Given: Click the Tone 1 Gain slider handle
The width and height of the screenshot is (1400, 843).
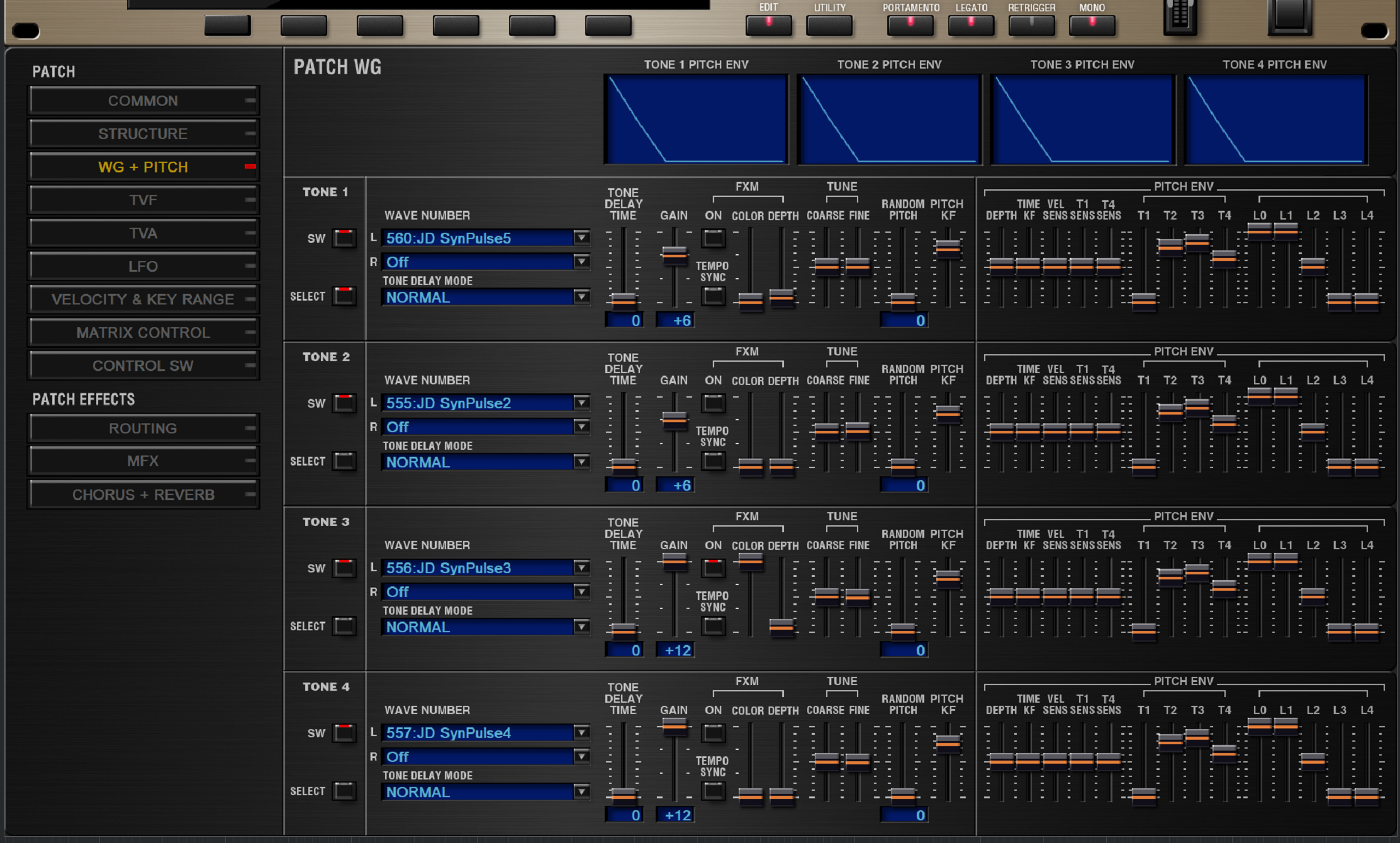Looking at the screenshot, I should point(674,254).
